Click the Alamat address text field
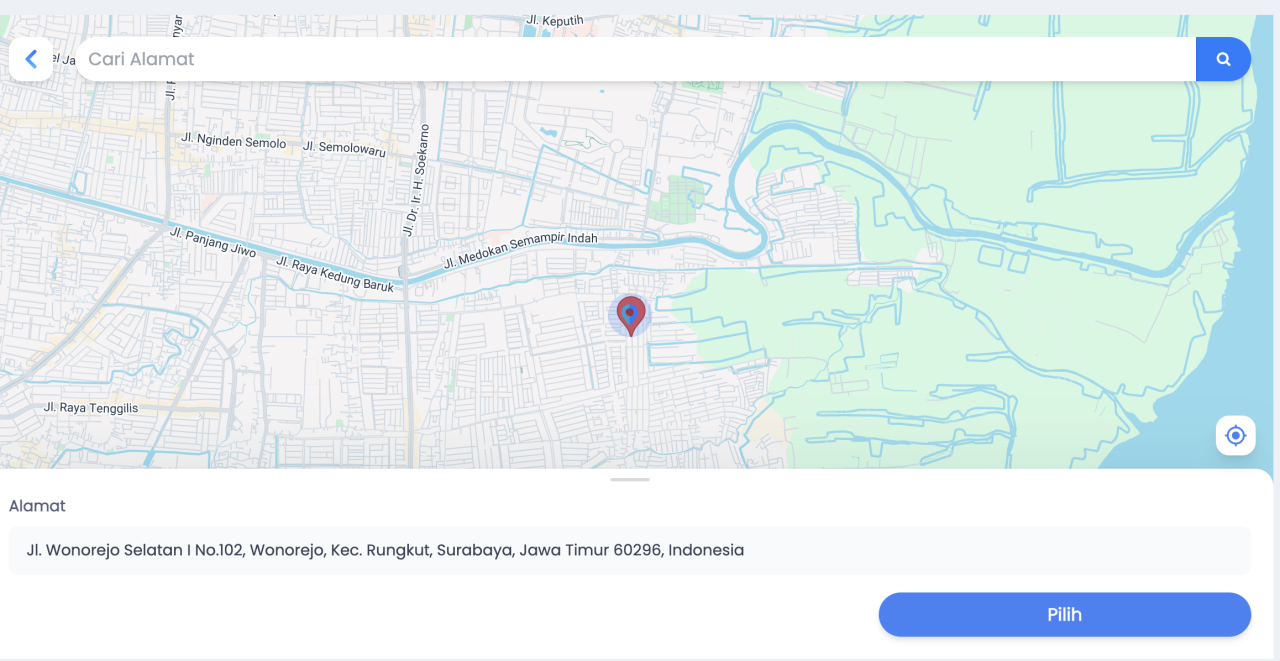This screenshot has width=1280, height=661. pos(629,550)
